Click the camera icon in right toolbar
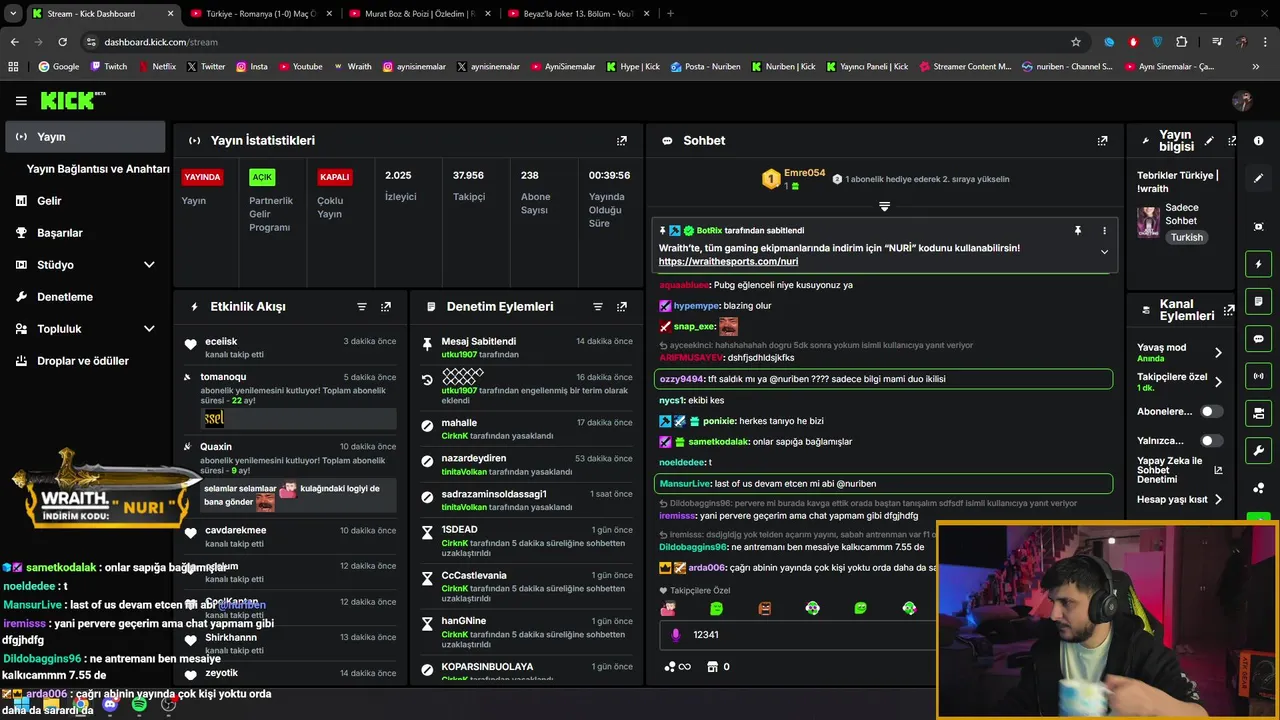 pos(1259,413)
